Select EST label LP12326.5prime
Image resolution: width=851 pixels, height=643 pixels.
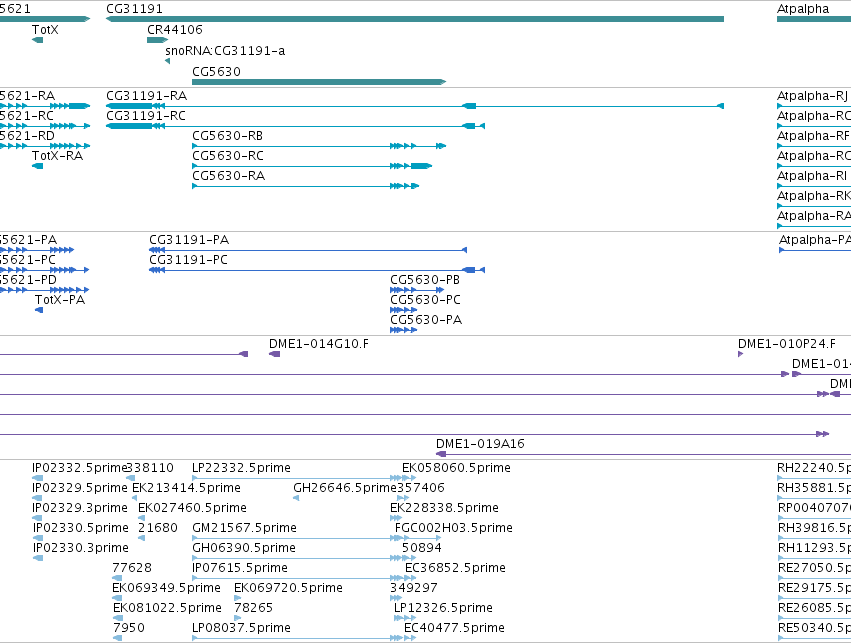point(443,608)
